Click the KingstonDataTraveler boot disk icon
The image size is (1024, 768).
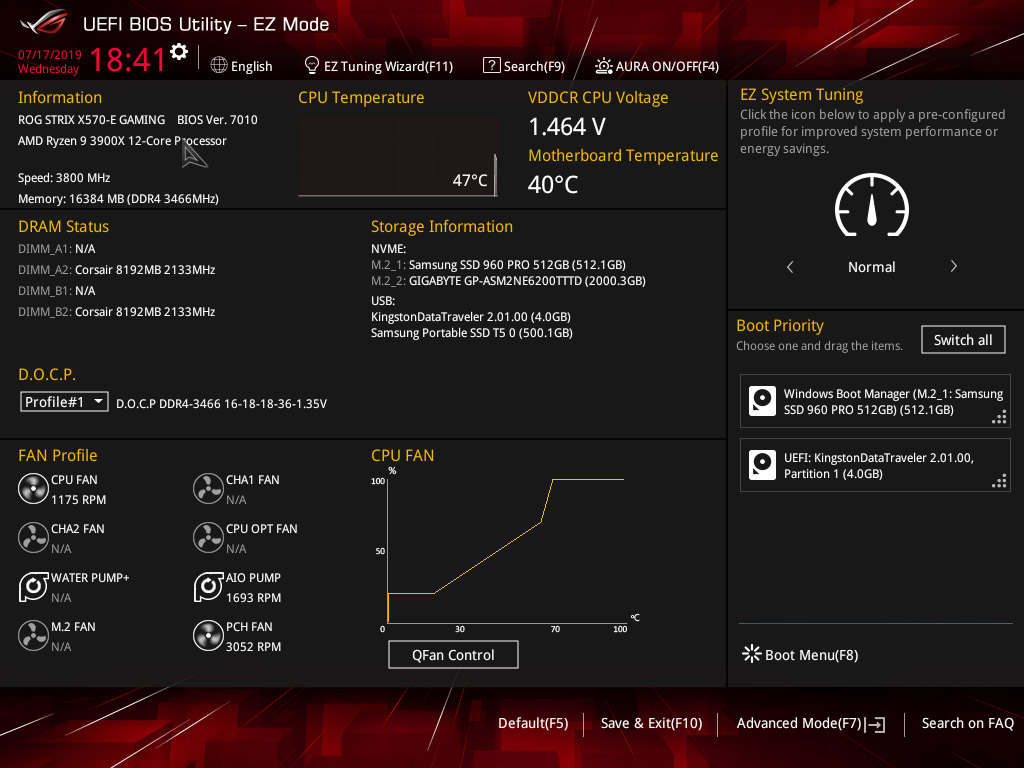click(762, 465)
